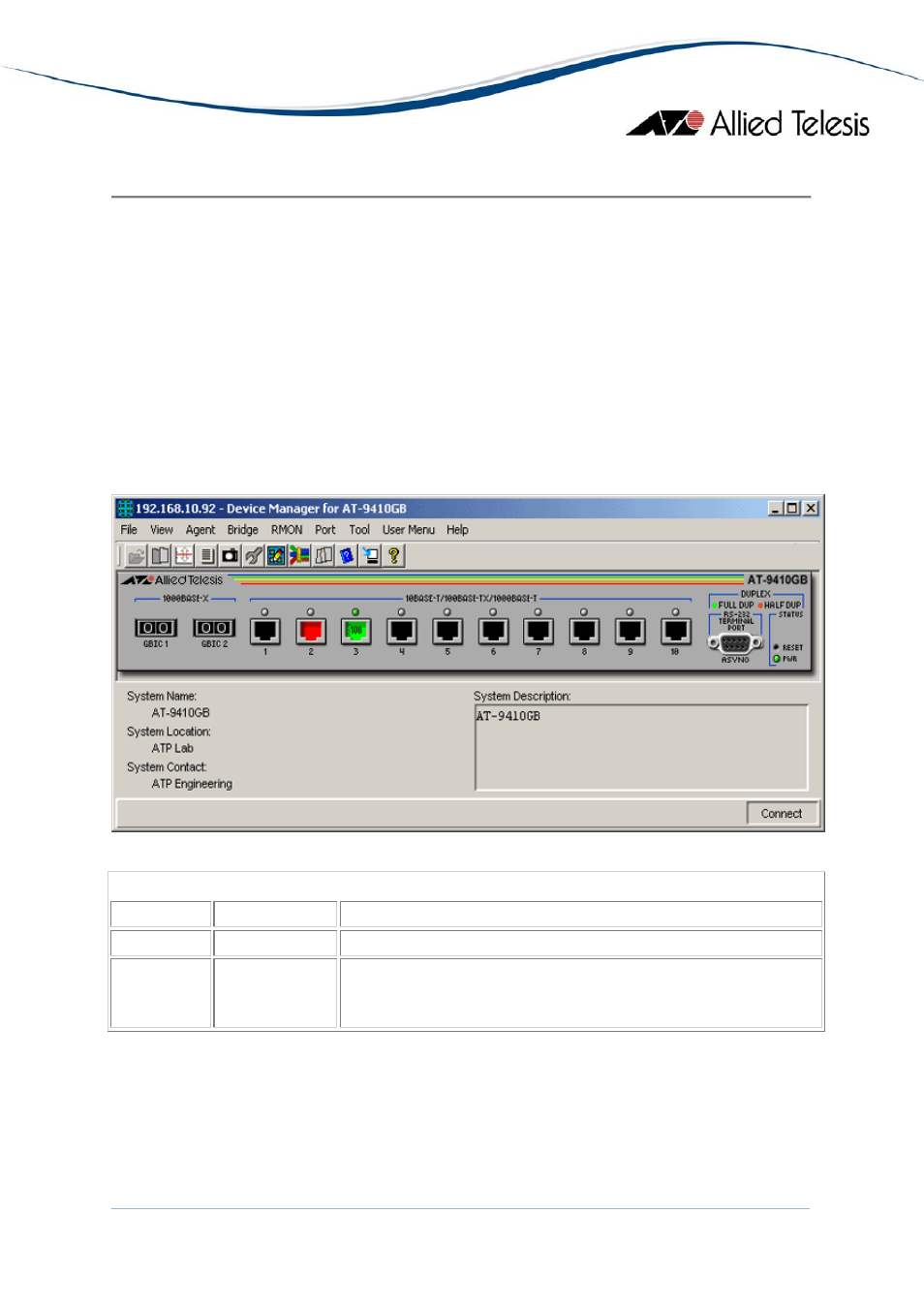Image resolution: width=924 pixels, height=1308 pixels.
Task: Select the green port 3
Action: coord(355,631)
